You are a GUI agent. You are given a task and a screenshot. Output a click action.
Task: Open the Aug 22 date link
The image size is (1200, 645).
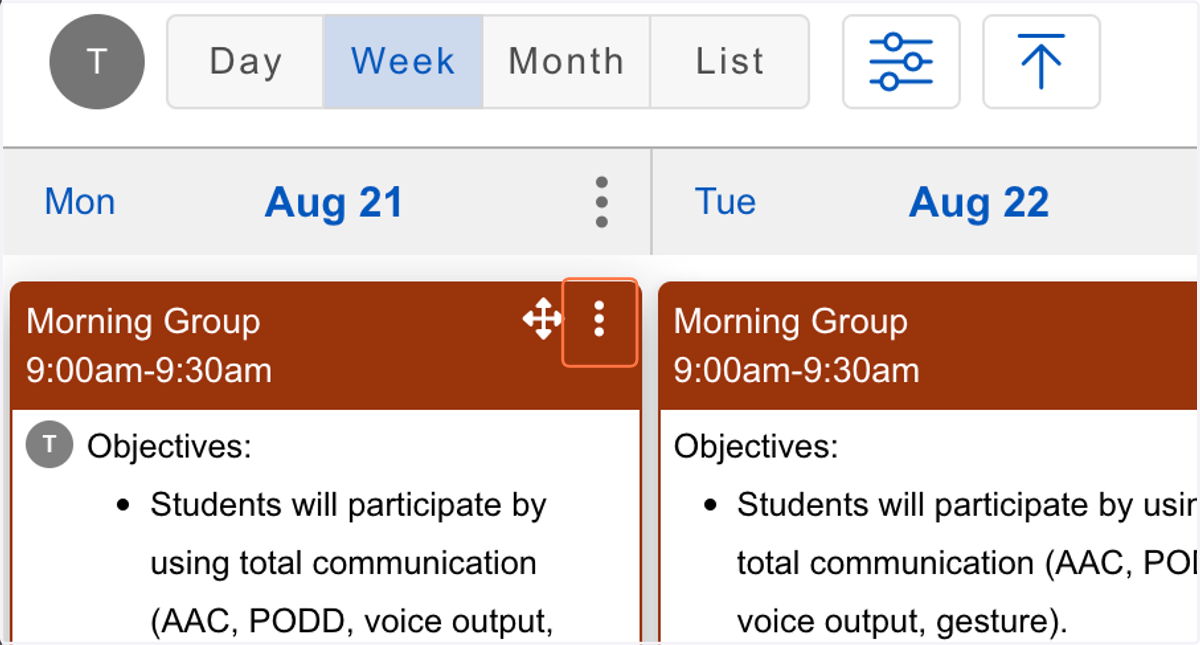pos(979,203)
